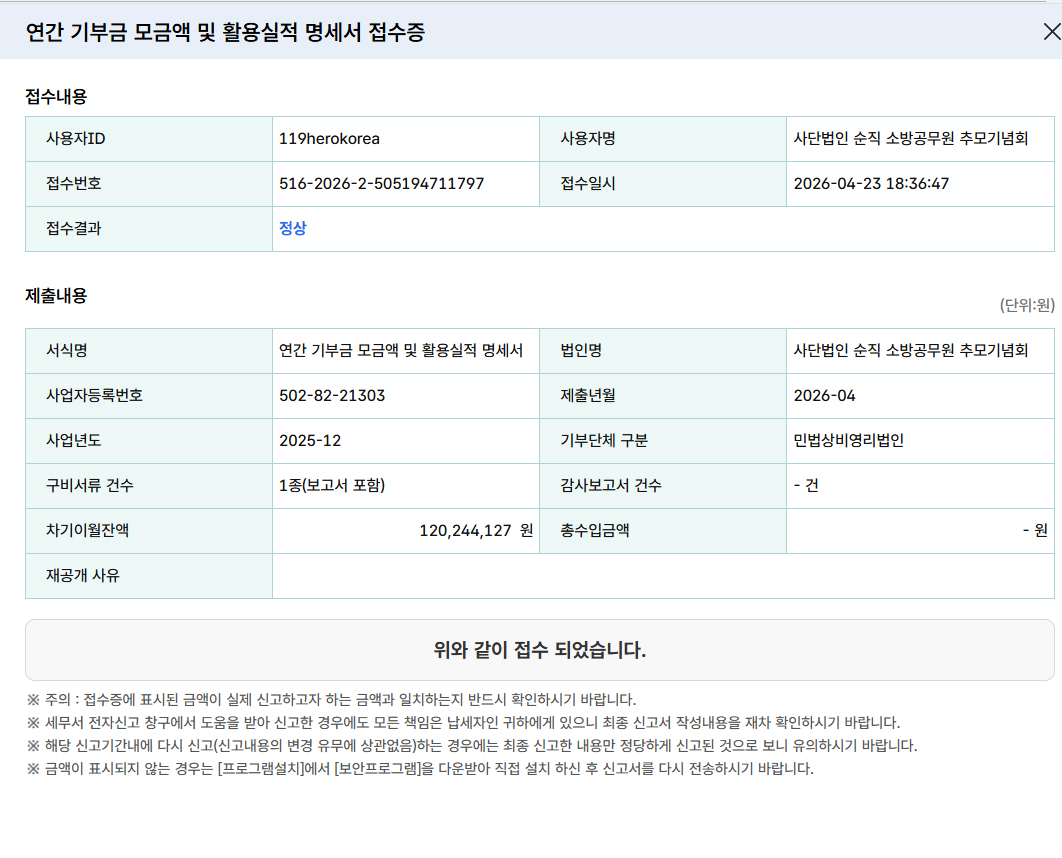Click the 사용자명 organization name value
Screen dimensions: 1062x858
(910, 138)
